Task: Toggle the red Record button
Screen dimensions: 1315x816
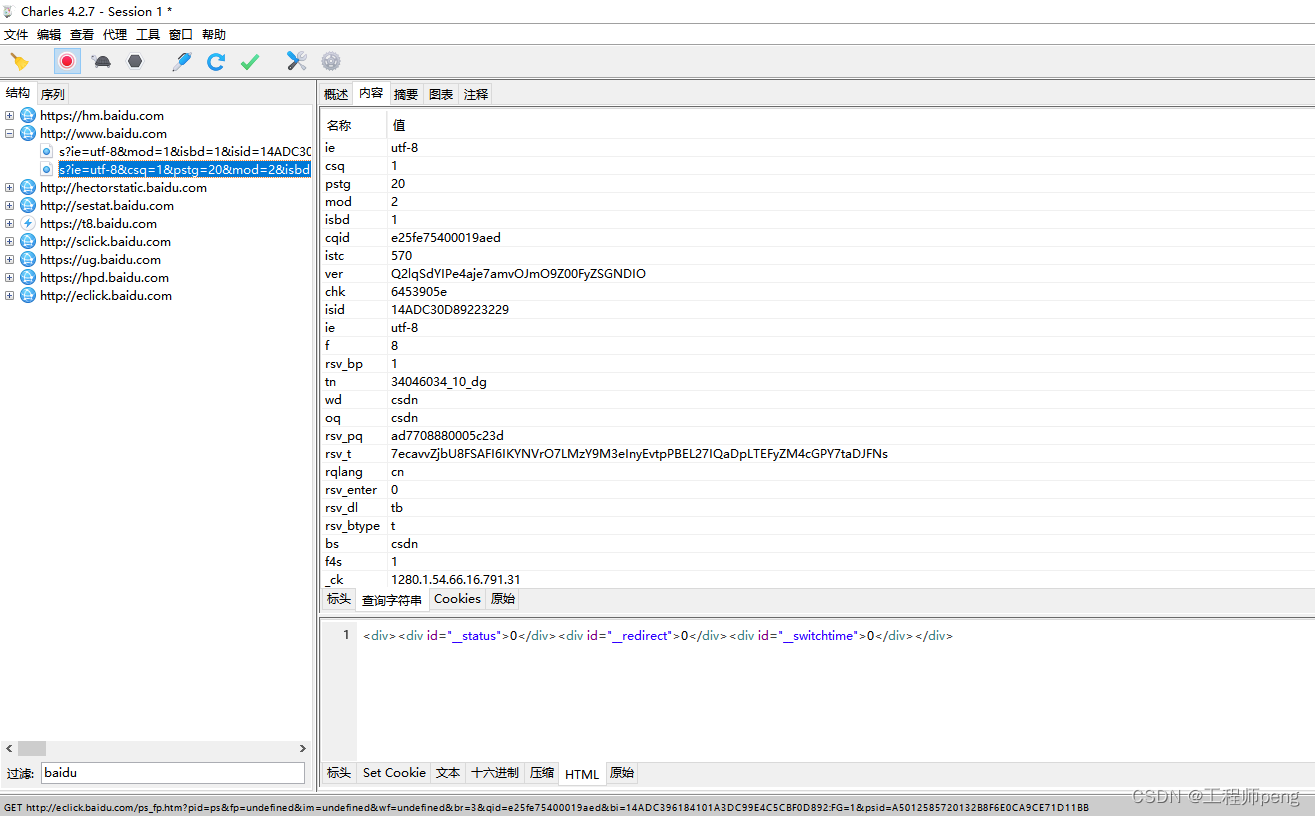Action: tap(67, 62)
